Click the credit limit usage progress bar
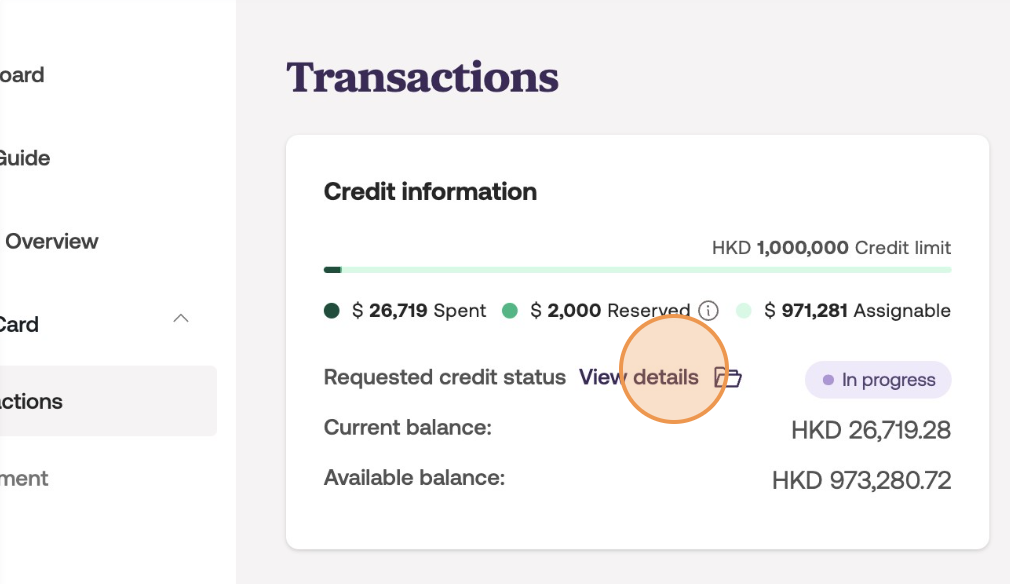1010x584 pixels. point(637,270)
